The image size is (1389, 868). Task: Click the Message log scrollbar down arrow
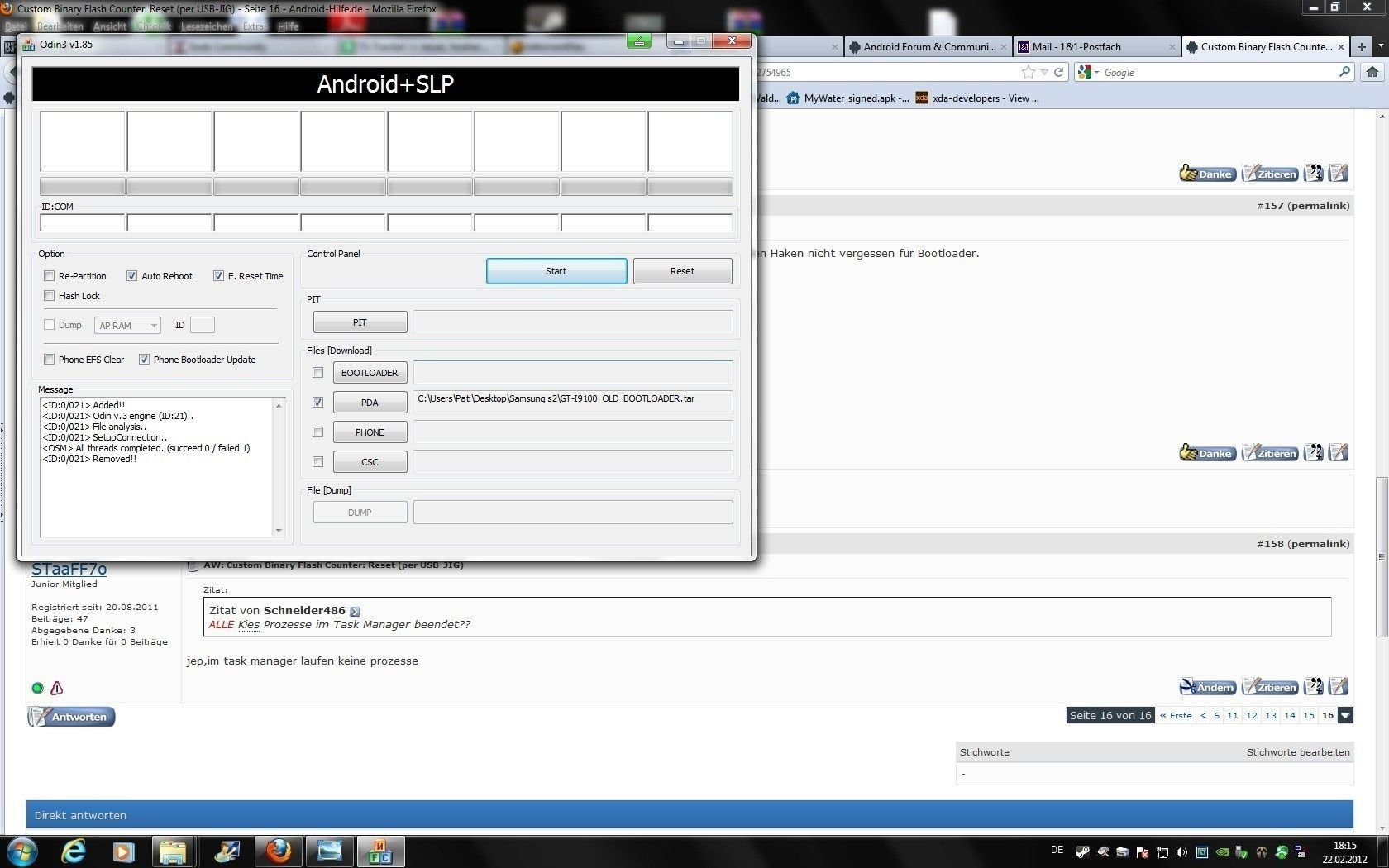(x=279, y=531)
